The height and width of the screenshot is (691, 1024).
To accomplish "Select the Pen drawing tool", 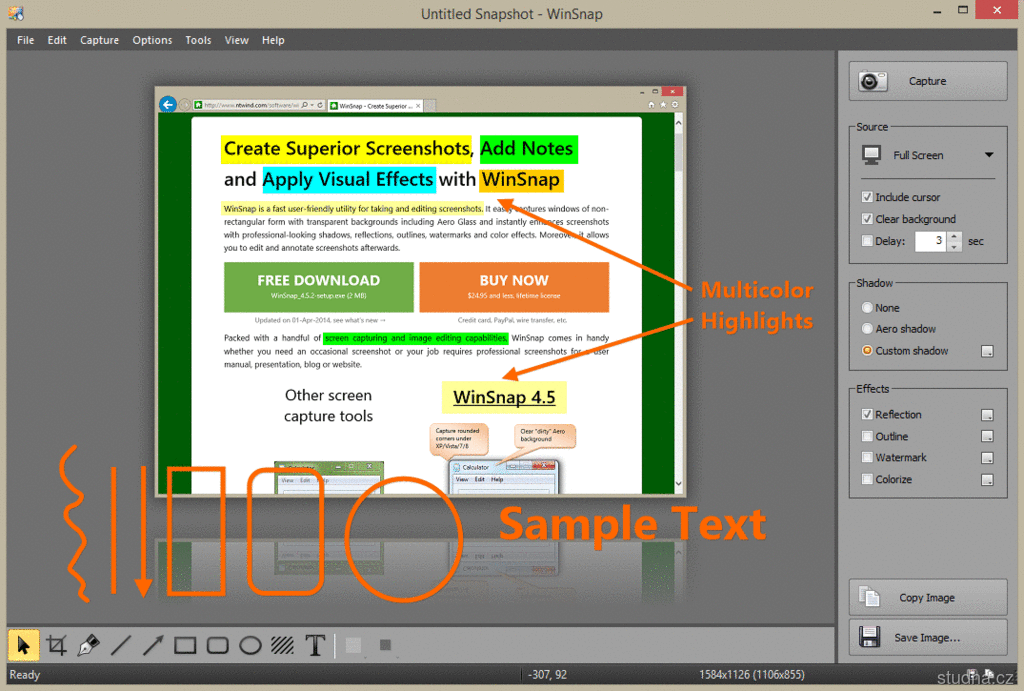I will [88, 645].
